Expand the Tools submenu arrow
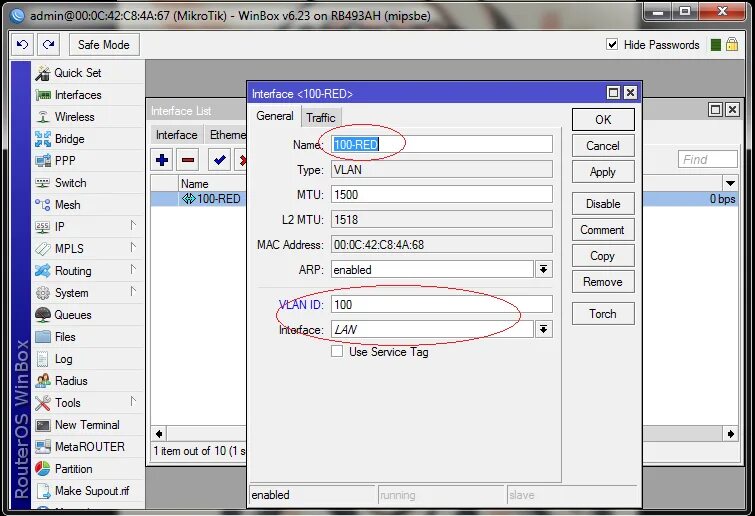The image size is (755, 516). pyautogui.click(x=133, y=401)
